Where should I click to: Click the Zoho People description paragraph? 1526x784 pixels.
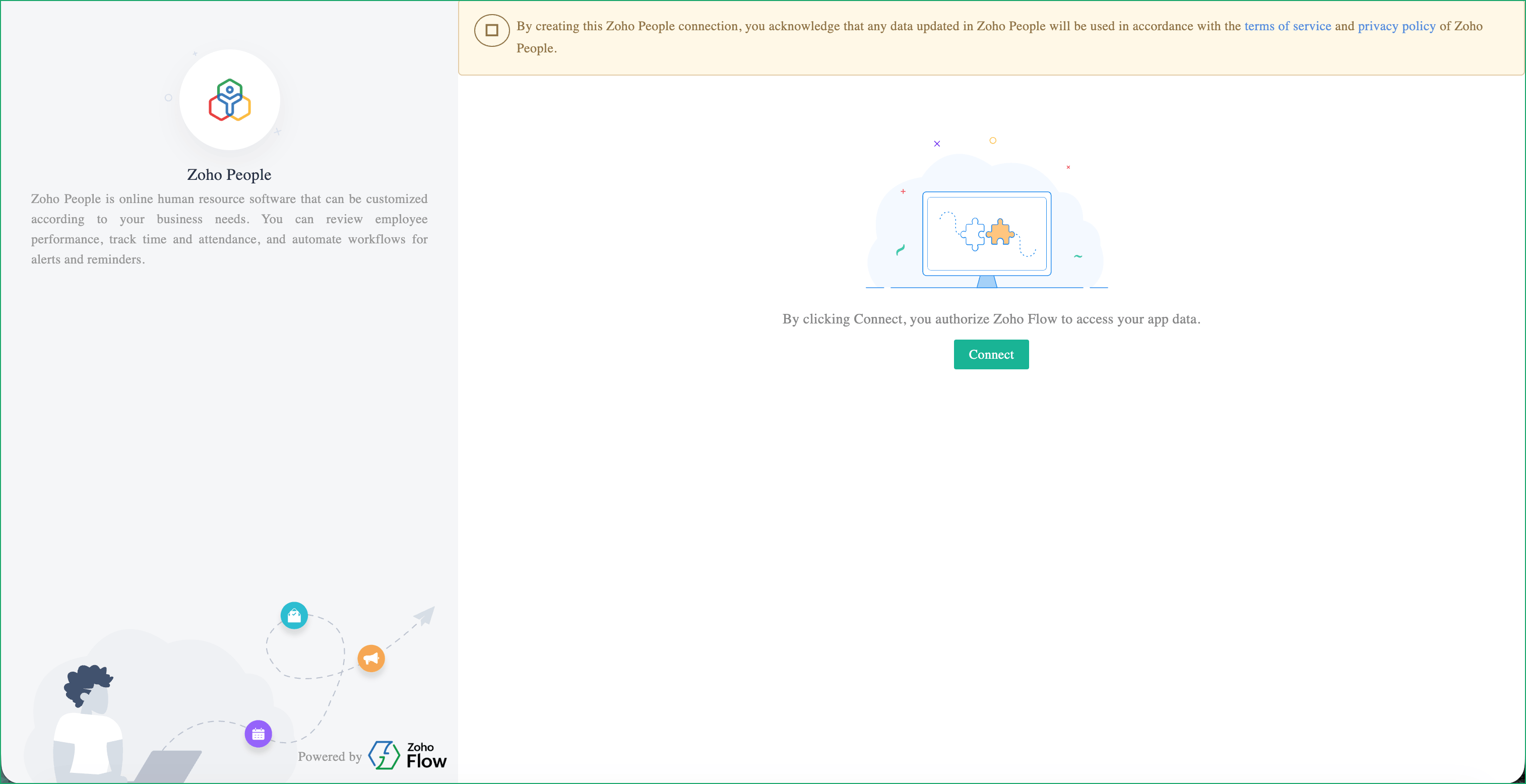pyautogui.click(x=229, y=229)
